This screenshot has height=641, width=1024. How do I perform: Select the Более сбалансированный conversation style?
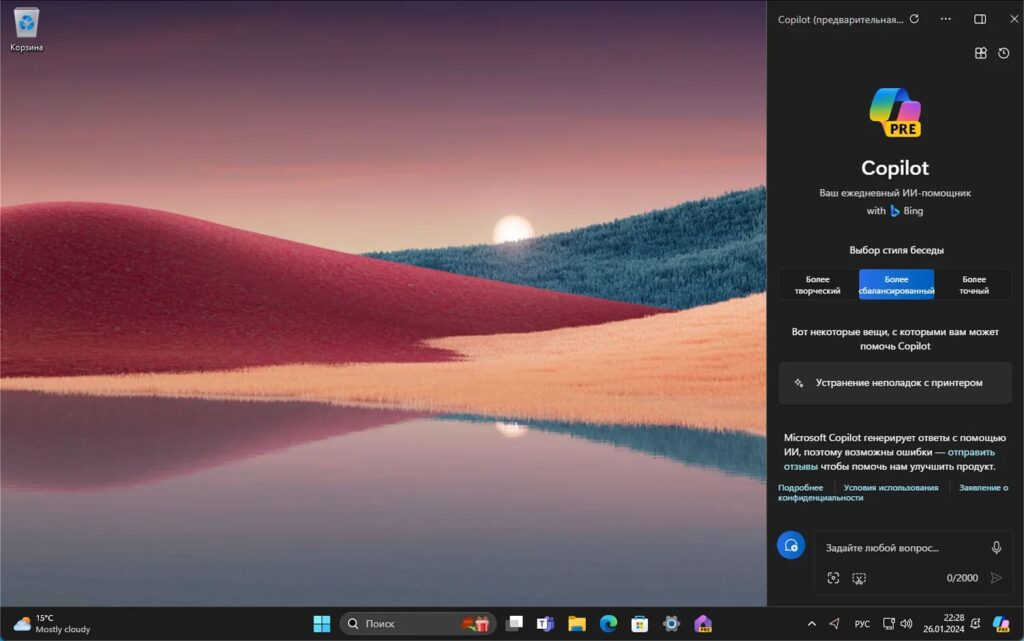(x=896, y=285)
